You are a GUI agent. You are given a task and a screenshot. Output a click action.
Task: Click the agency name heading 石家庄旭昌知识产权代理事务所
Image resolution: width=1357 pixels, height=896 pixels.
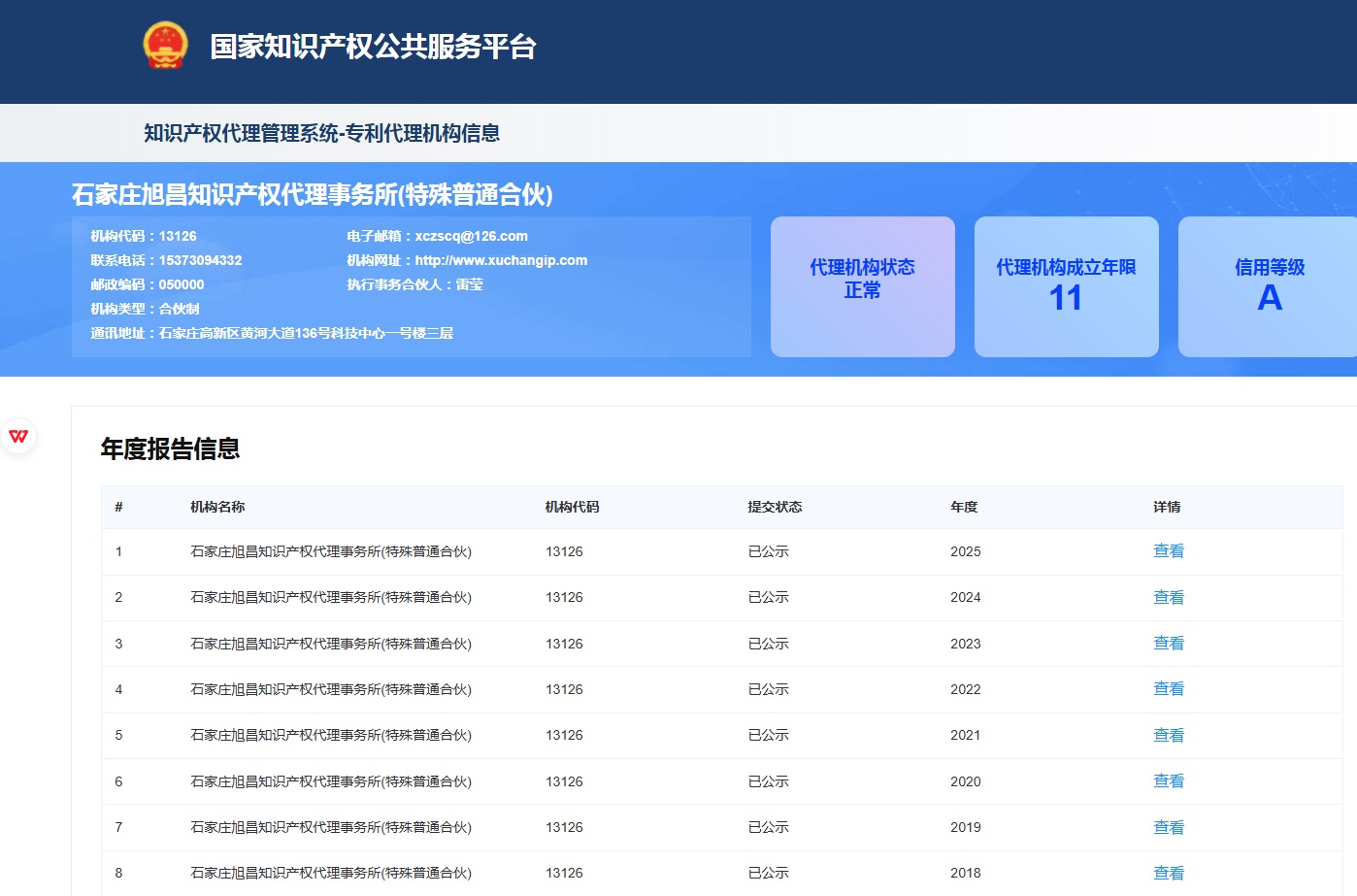pos(312,195)
